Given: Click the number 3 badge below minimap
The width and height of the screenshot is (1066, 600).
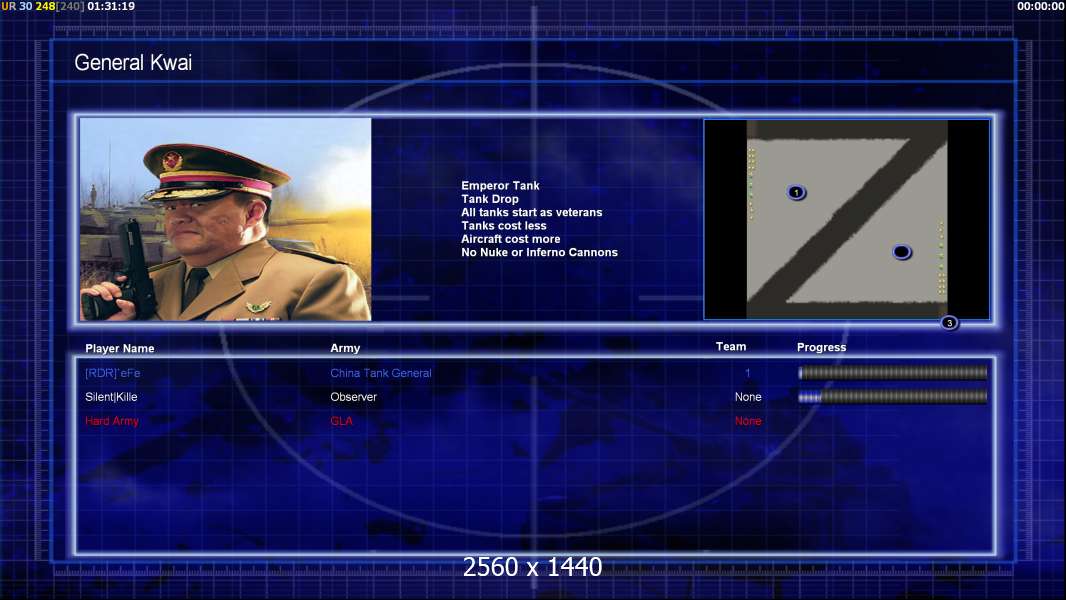Looking at the screenshot, I should pyautogui.click(x=949, y=323).
